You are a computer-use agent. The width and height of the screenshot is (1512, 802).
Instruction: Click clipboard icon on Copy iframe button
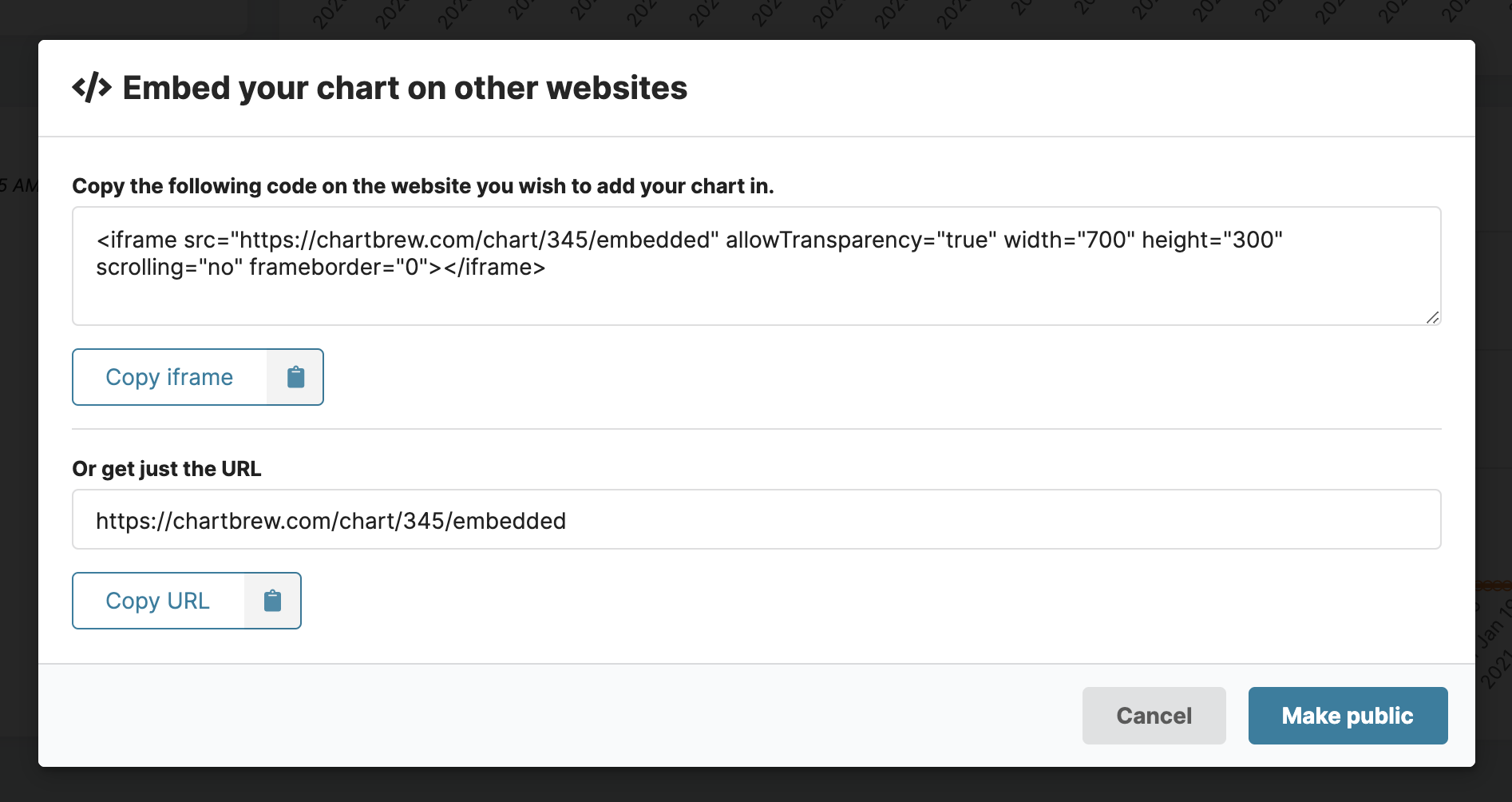[x=295, y=377]
